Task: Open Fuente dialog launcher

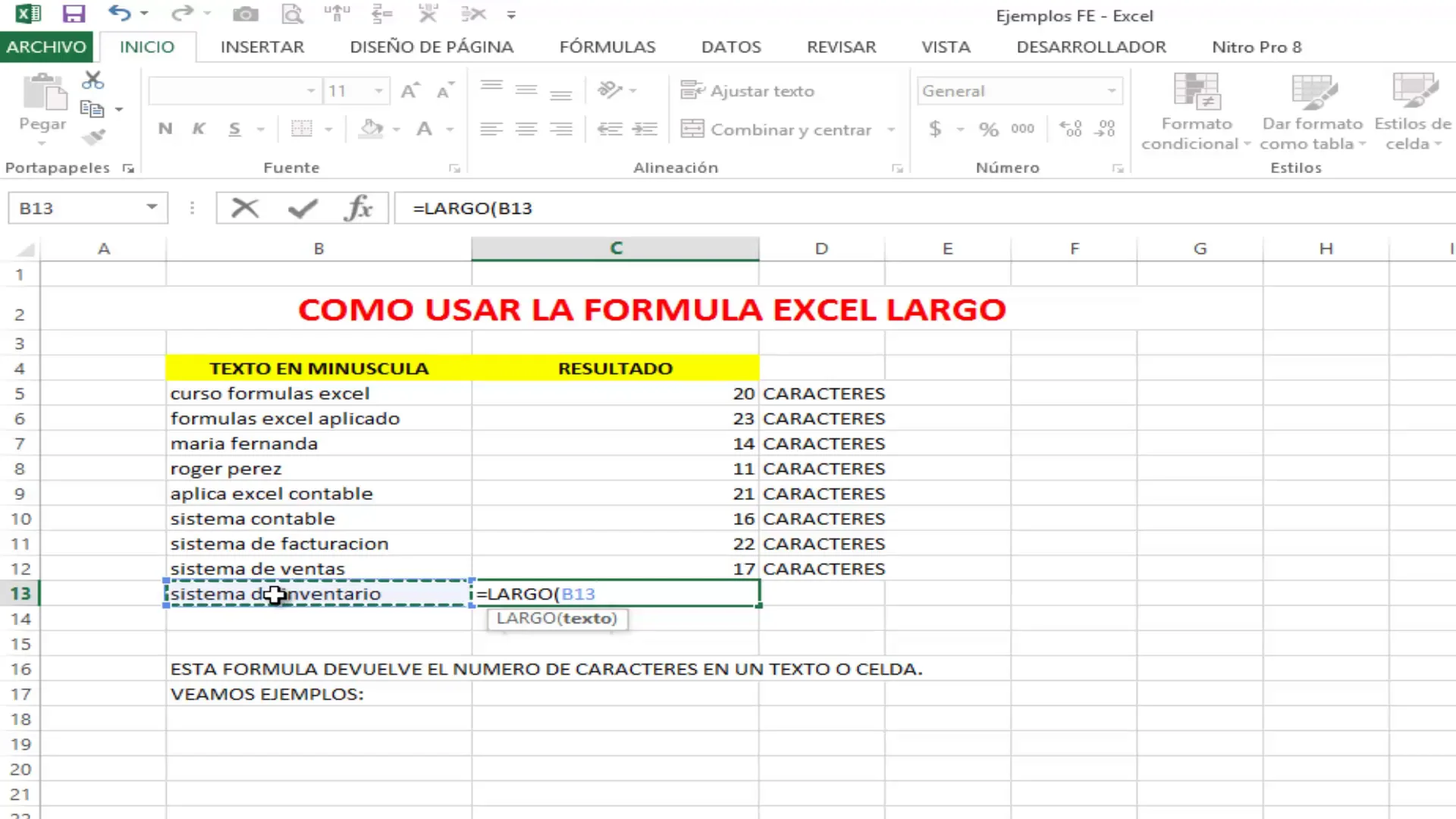Action: click(454, 168)
